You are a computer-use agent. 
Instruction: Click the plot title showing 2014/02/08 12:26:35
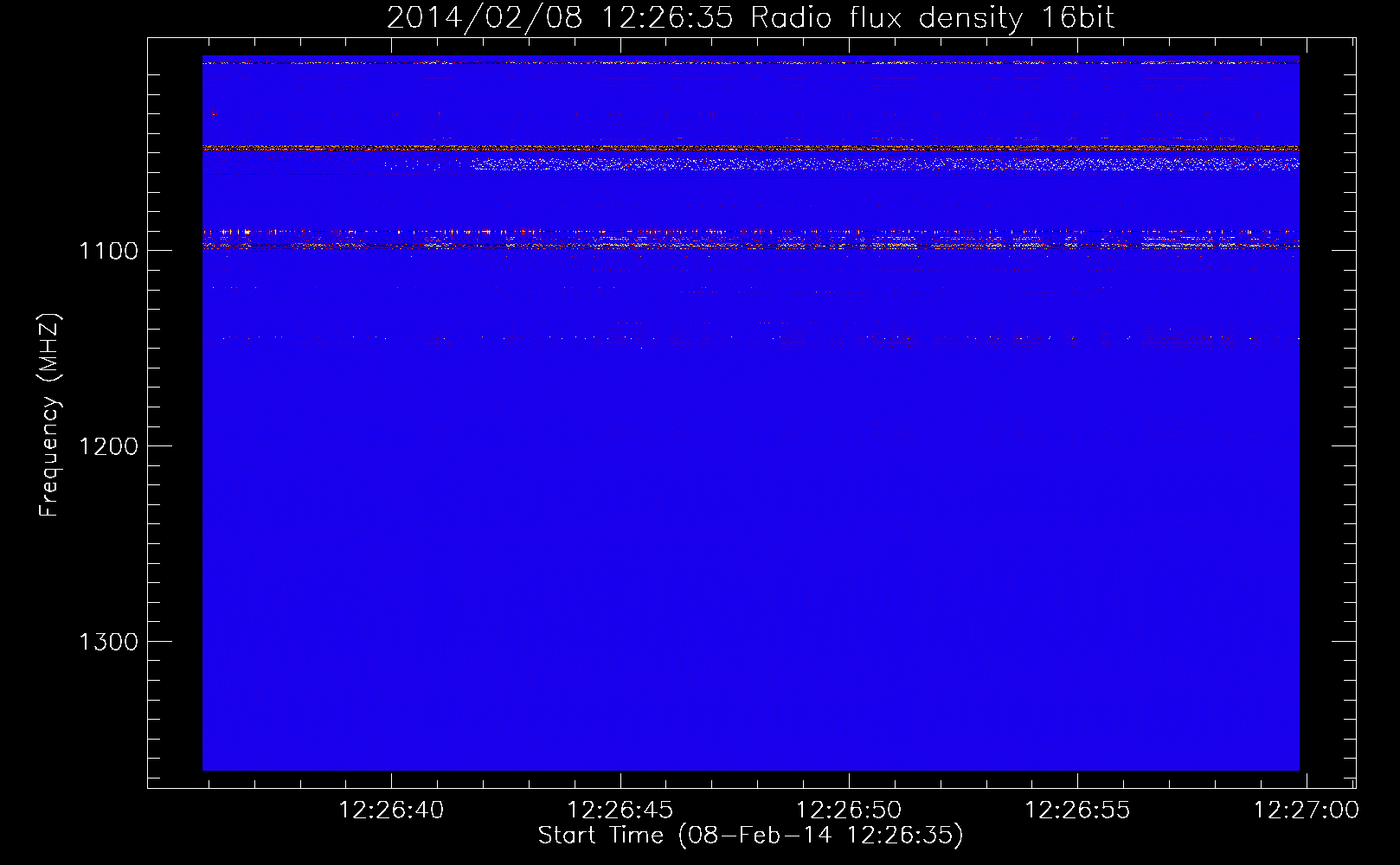750,18
